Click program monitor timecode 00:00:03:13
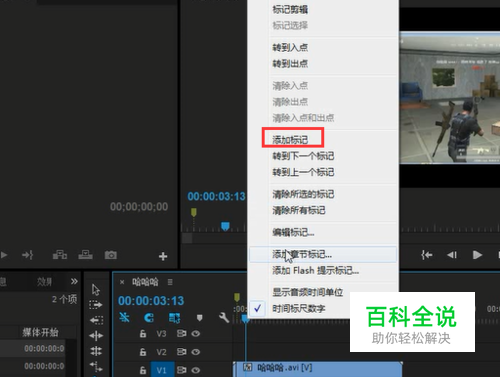 click(x=216, y=197)
